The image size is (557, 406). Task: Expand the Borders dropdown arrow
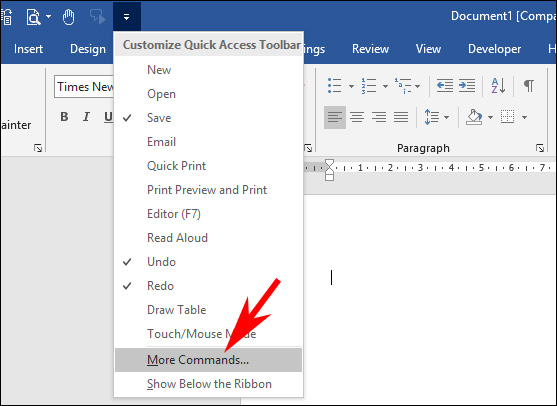[x=524, y=118]
